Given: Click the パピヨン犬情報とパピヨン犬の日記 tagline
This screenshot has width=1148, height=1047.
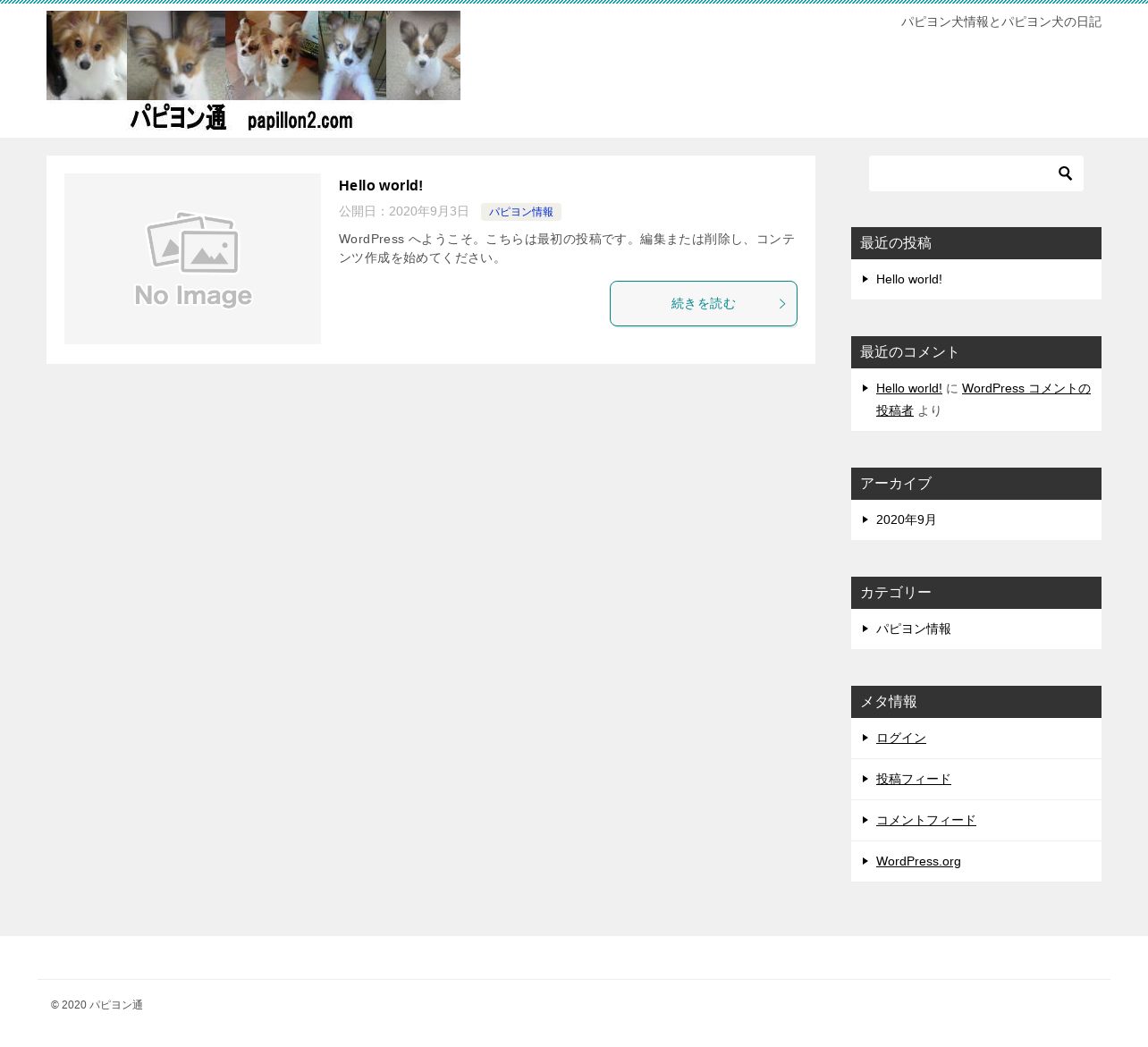Looking at the screenshot, I should [x=1001, y=21].
